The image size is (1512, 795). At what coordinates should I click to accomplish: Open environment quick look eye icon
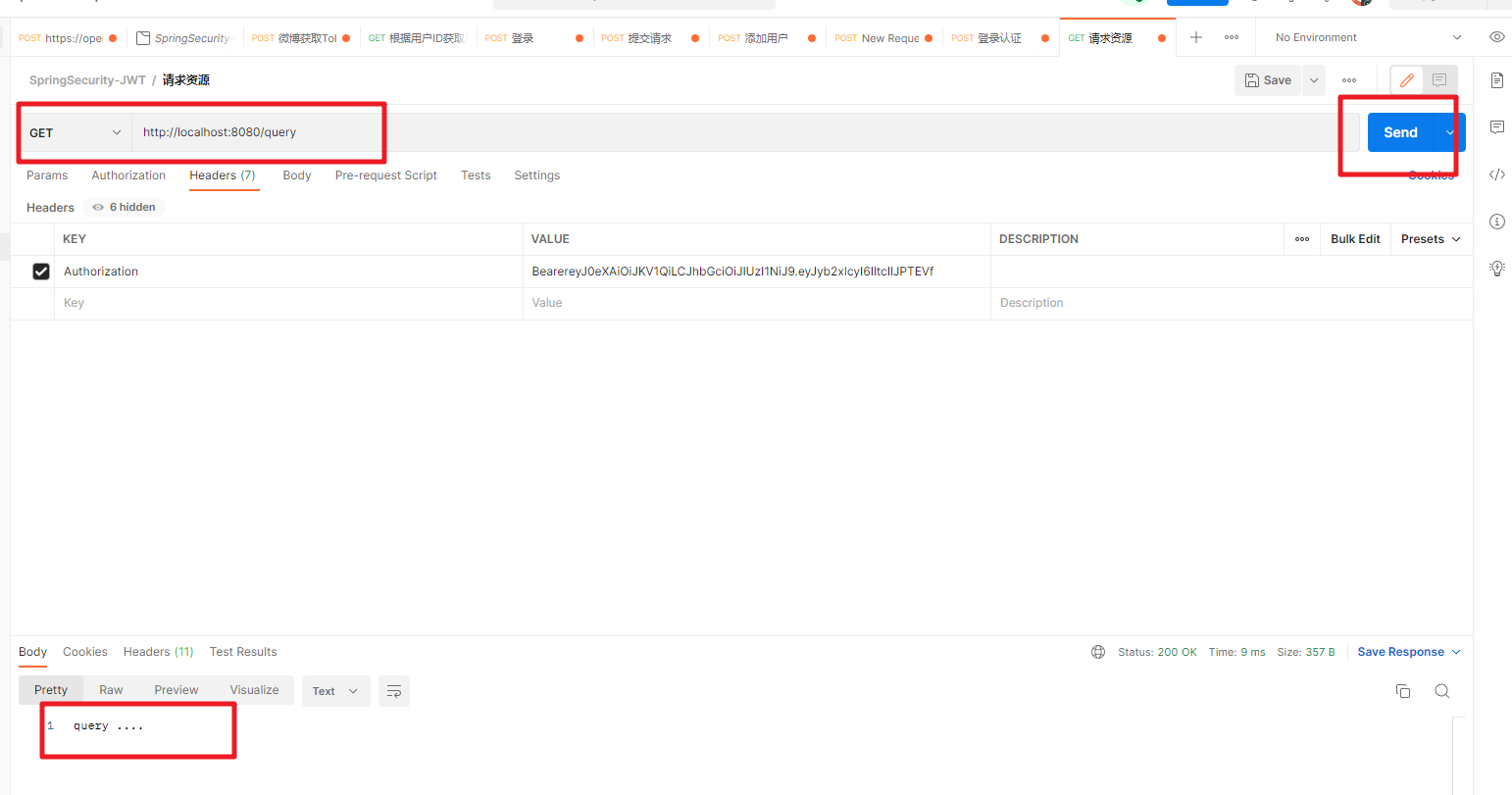[x=1496, y=37]
